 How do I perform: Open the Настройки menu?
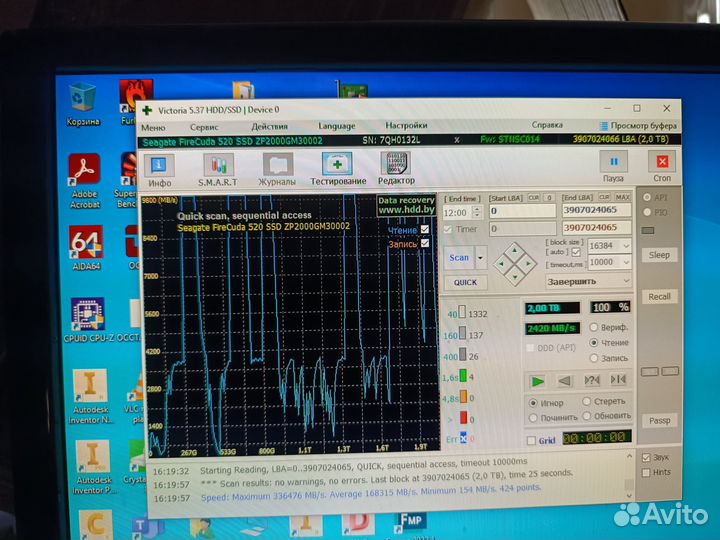(x=406, y=125)
